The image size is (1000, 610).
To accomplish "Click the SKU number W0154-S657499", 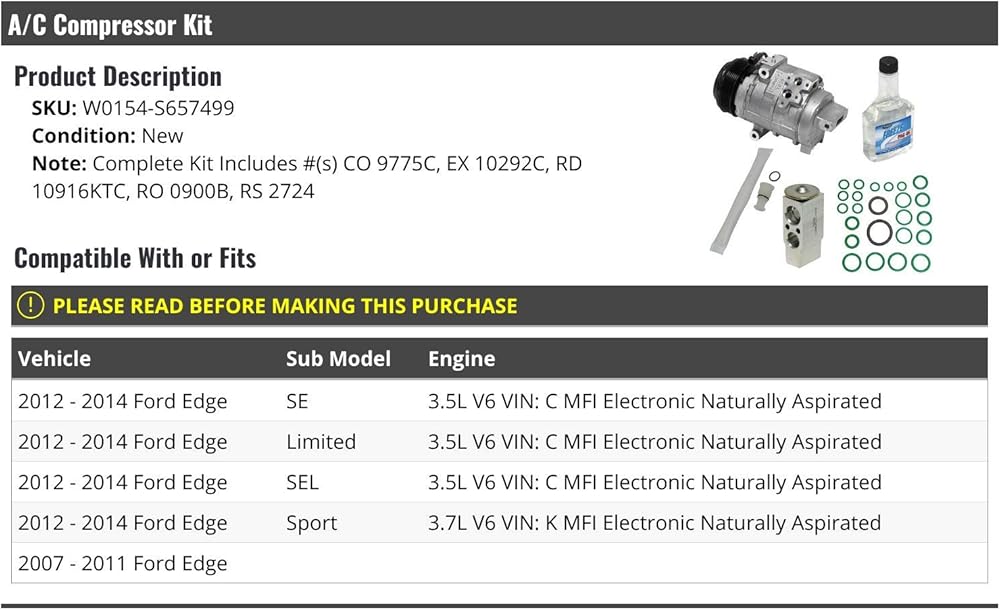I will click(158, 108).
